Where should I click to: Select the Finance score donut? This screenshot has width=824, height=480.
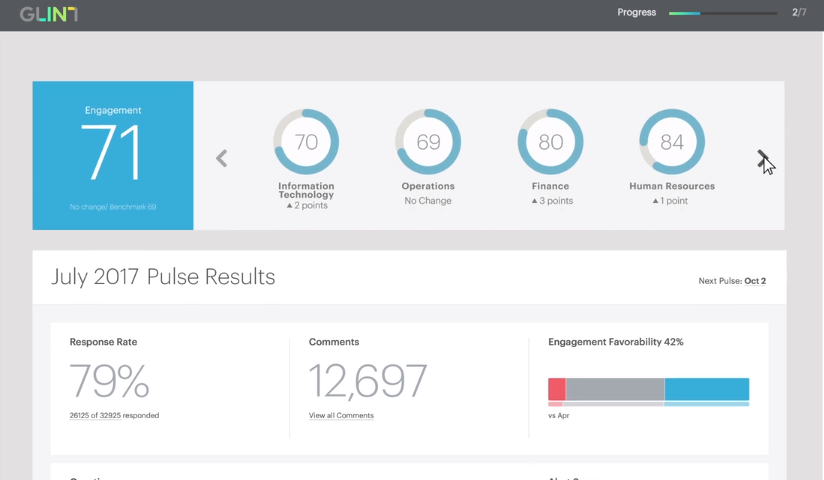coord(550,142)
